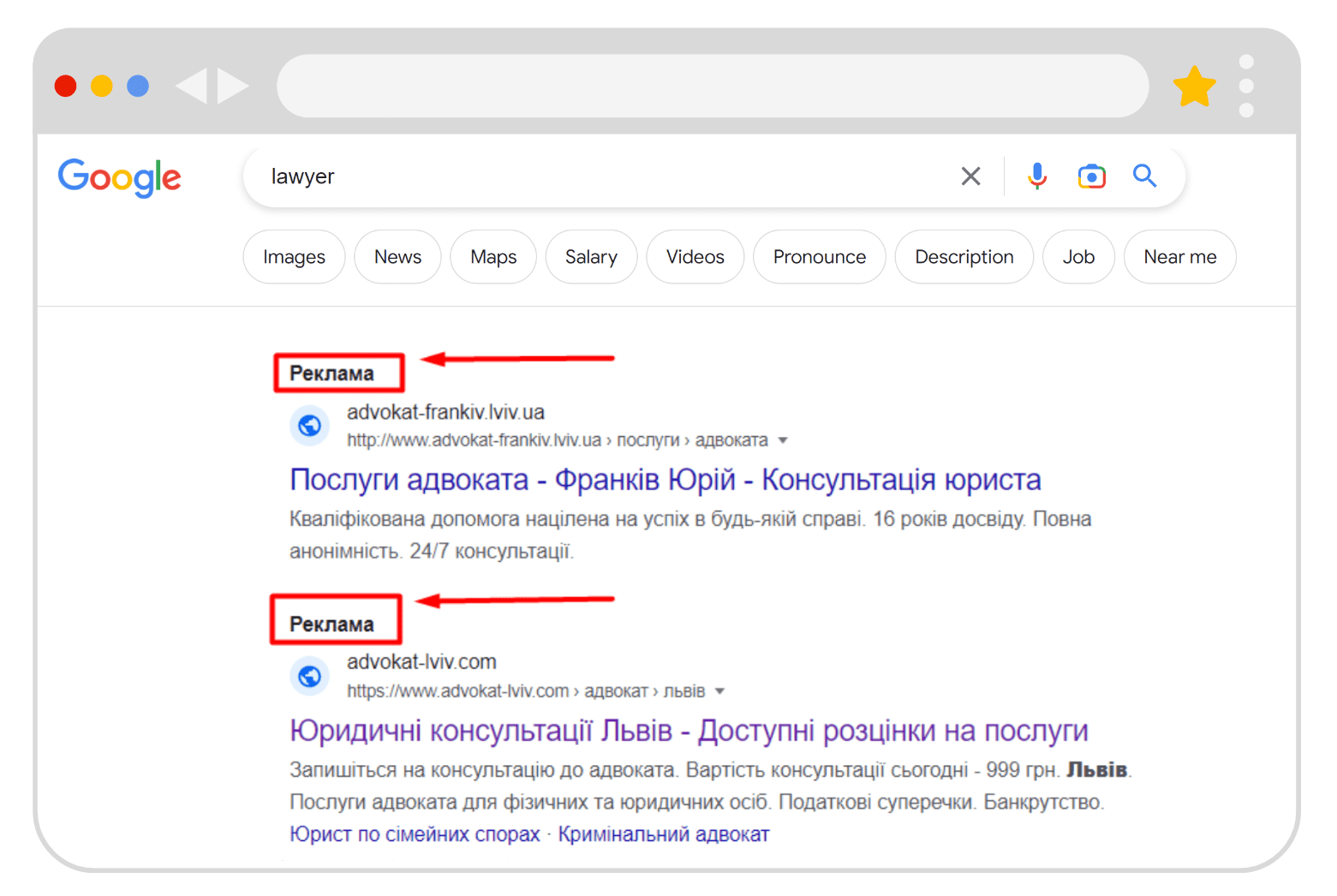The image size is (1337, 896).
Task: Clear the search query using the X icon
Action: pyautogui.click(x=970, y=176)
